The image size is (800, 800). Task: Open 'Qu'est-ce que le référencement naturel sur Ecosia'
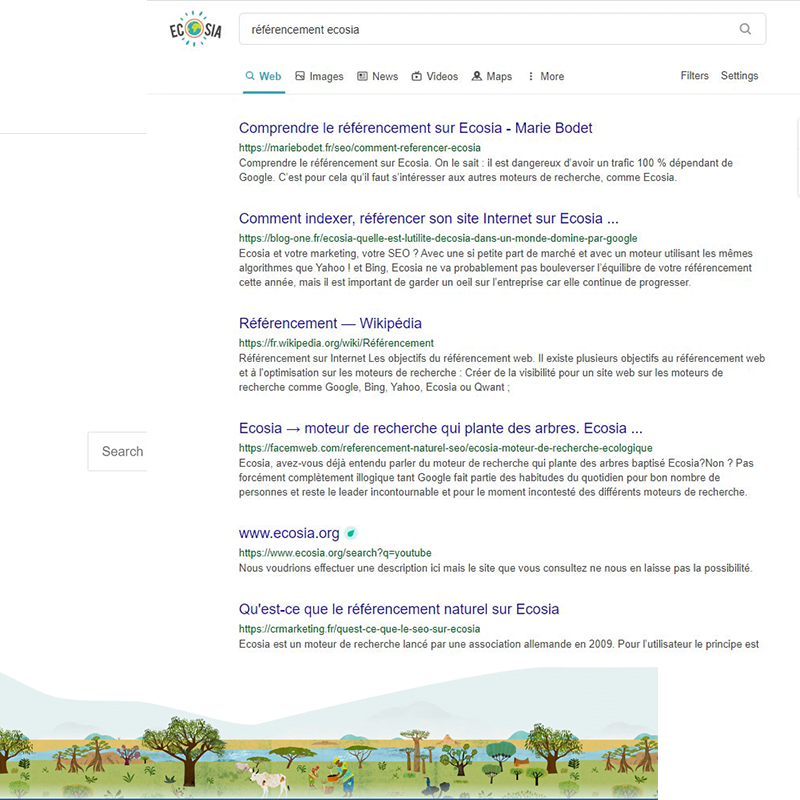click(x=399, y=609)
